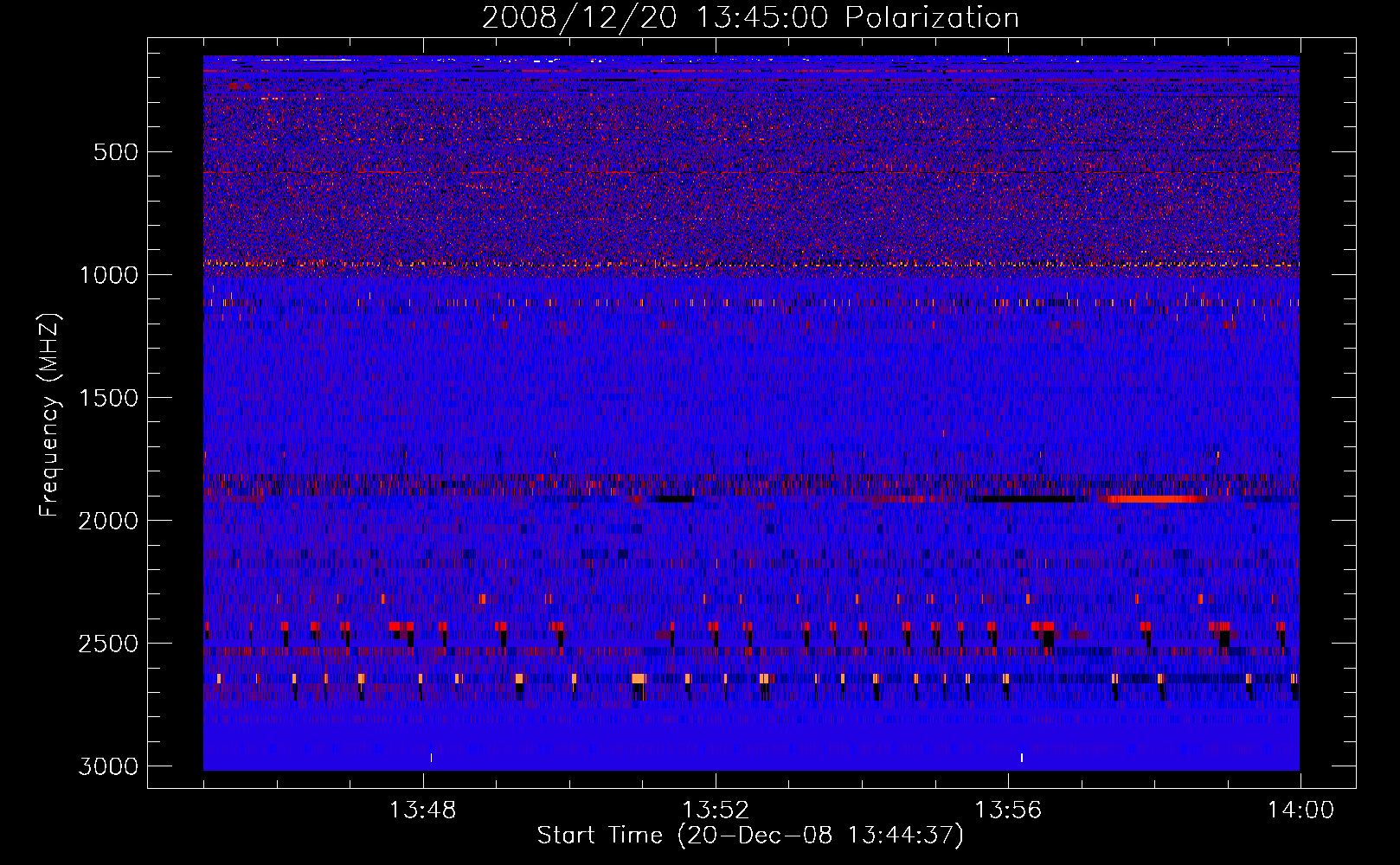The image size is (1400, 865).
Task: Click the 13:56 time tick label
Action: [x=1008, y=811]
